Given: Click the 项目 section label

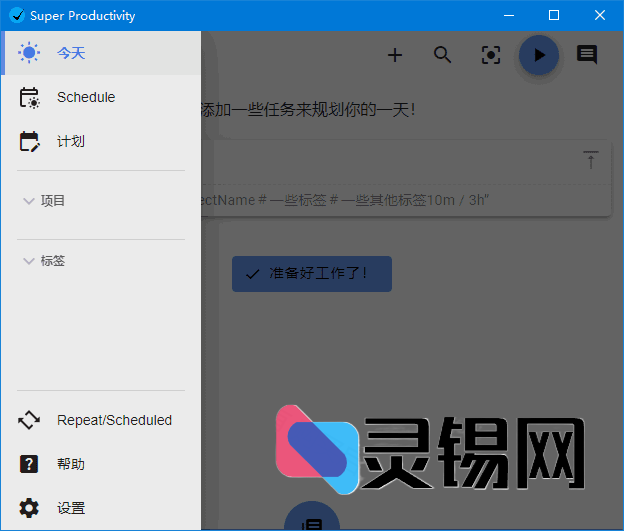Looking at the screenshot, I should point(53,201).
